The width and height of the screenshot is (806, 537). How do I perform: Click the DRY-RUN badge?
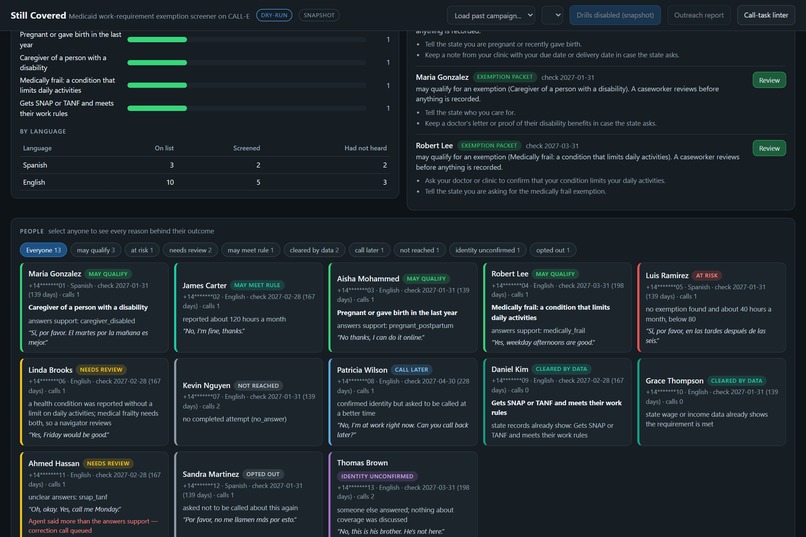(x=274, y=15)
